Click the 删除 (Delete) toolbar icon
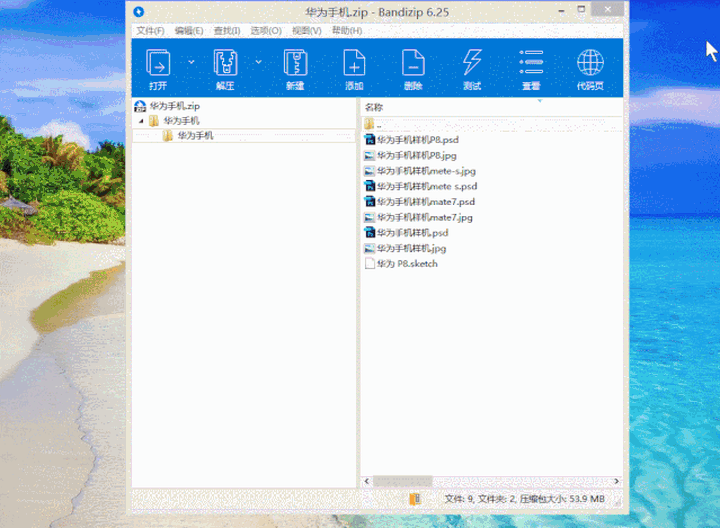Image resolution: width=720 pixels, height=528 pixels. (413, 62)
